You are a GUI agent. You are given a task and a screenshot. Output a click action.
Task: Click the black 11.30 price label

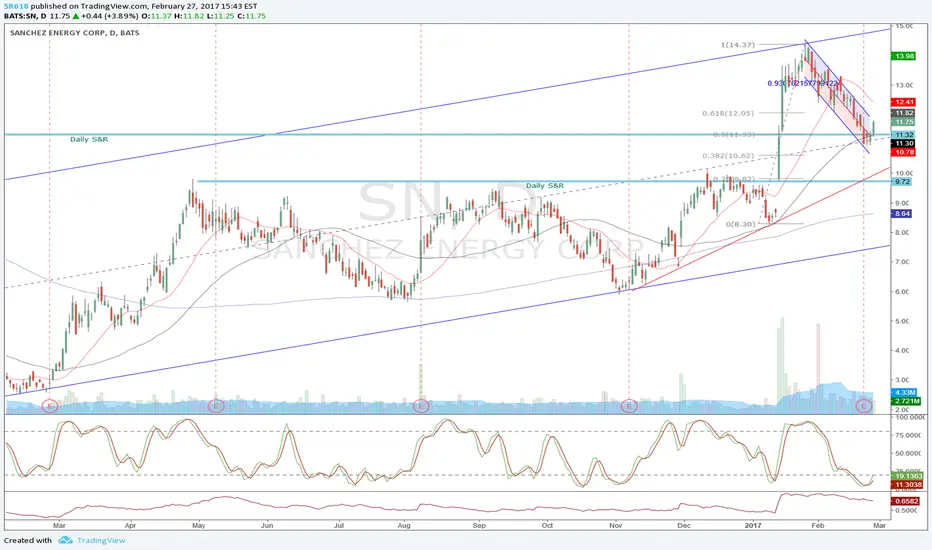click(904, 143)
